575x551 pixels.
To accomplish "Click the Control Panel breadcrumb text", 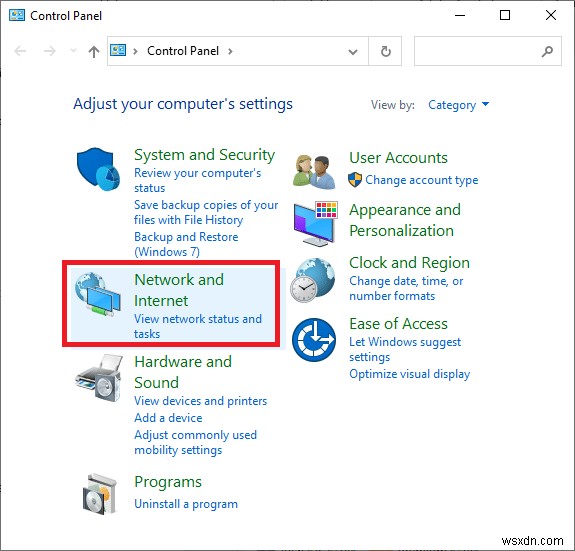I will (x=183, y=51).
